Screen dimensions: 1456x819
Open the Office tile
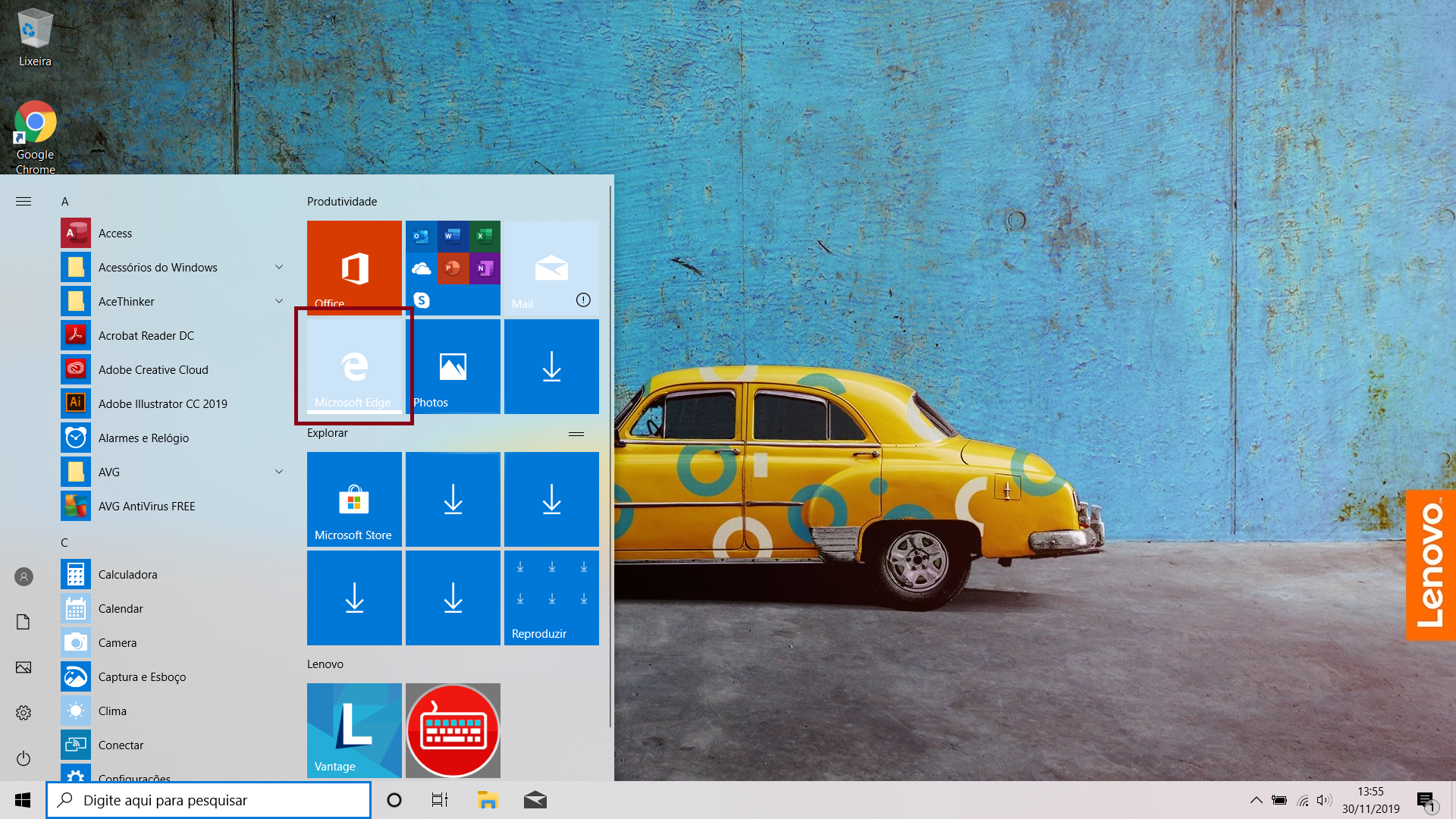click(354, 267)
